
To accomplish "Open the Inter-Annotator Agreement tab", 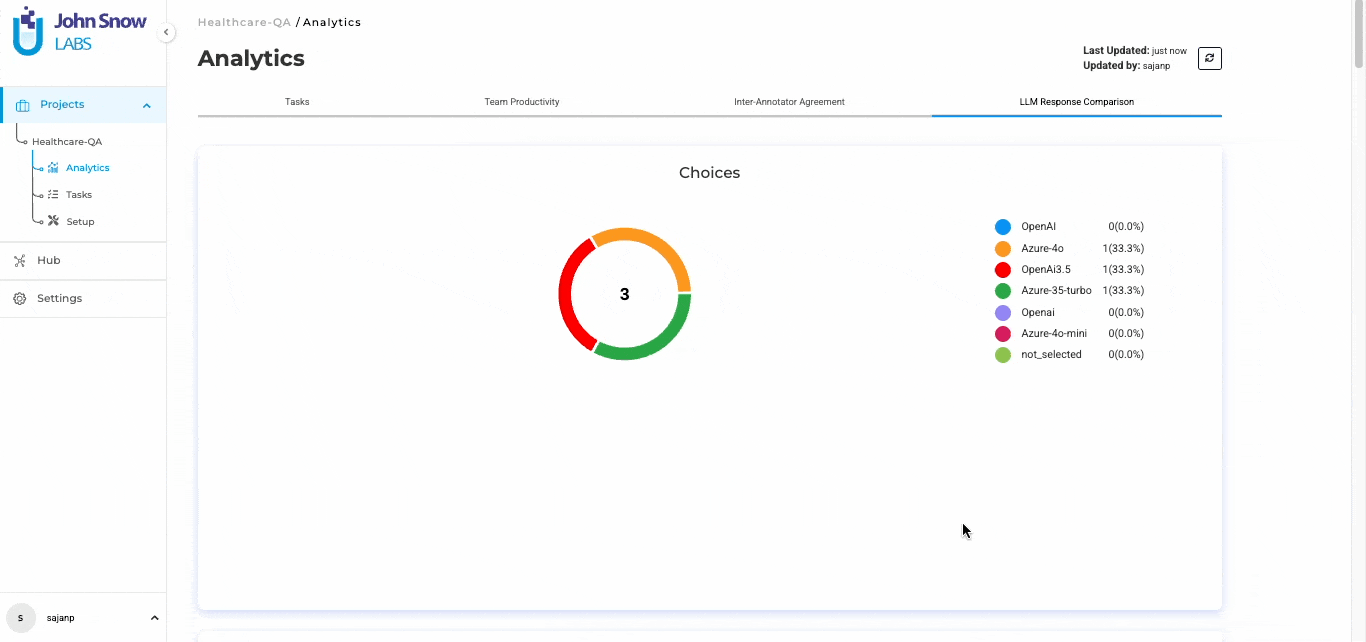I will click(x=789, y=102).
